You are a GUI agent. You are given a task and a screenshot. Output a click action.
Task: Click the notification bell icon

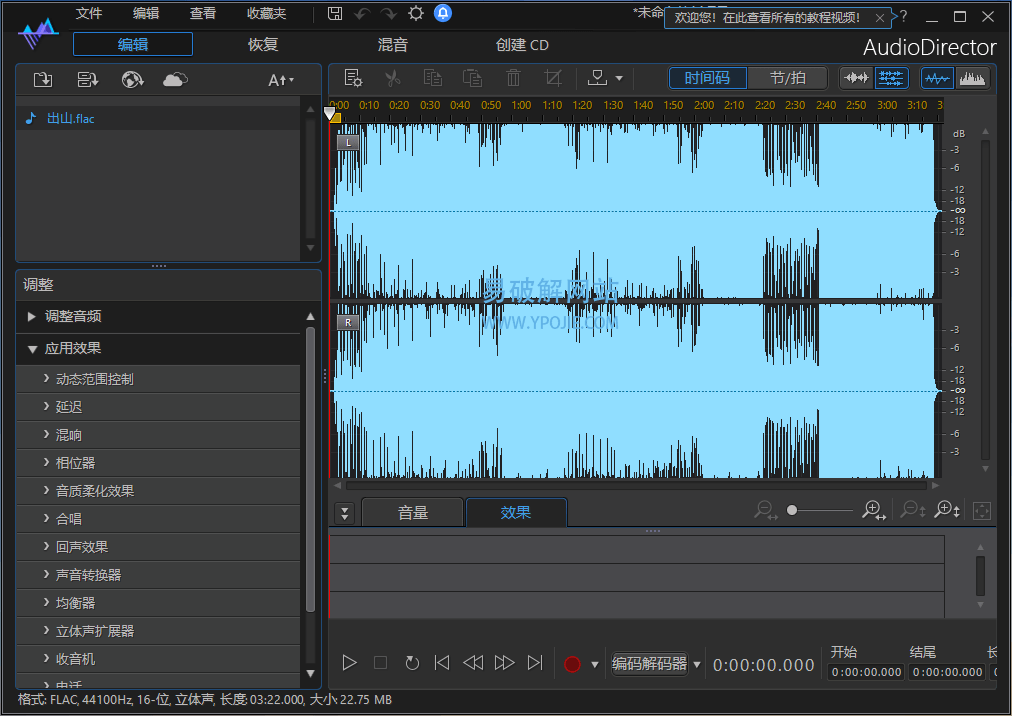[x=442, y=14]
